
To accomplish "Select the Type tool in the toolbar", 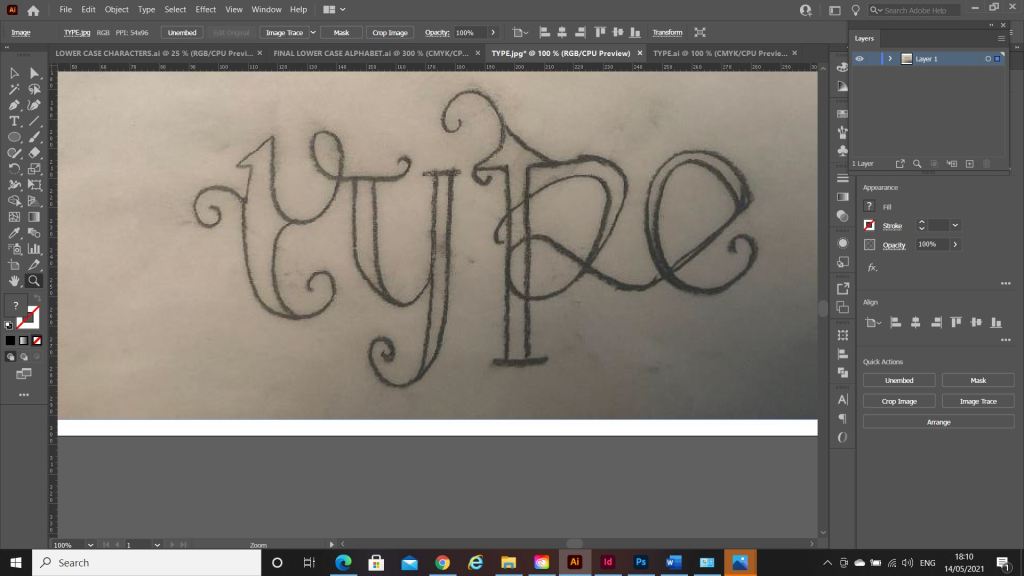I will point(14,121).
